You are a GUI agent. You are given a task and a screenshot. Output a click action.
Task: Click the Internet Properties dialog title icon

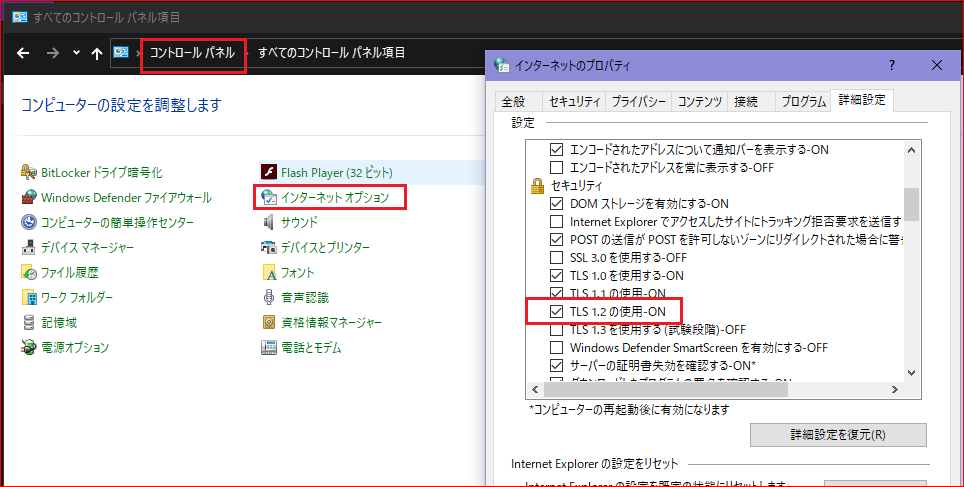pyautogui.click(x=502, y=65)
